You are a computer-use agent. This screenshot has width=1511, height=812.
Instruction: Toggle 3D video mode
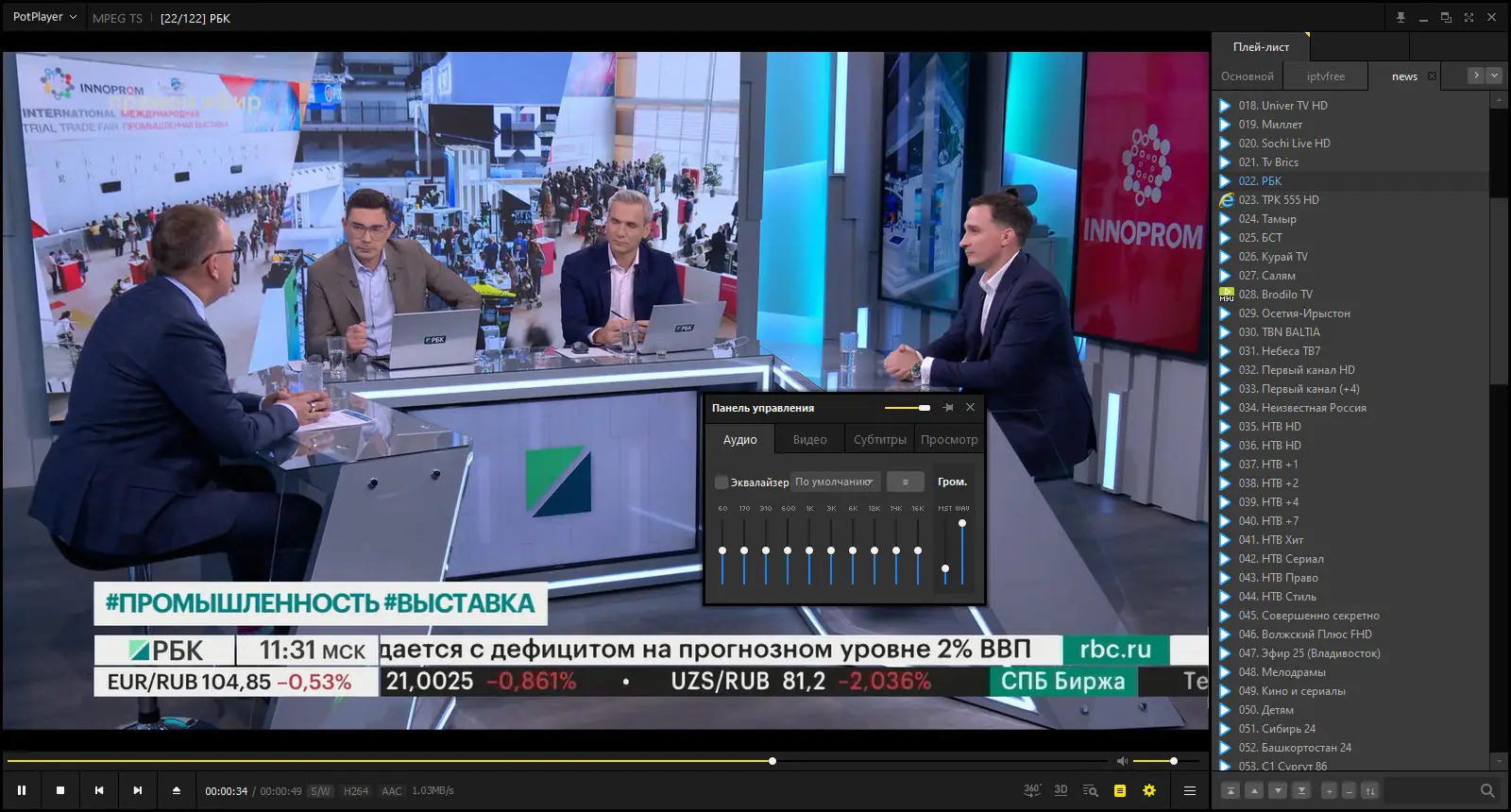tap(1061, 790)
